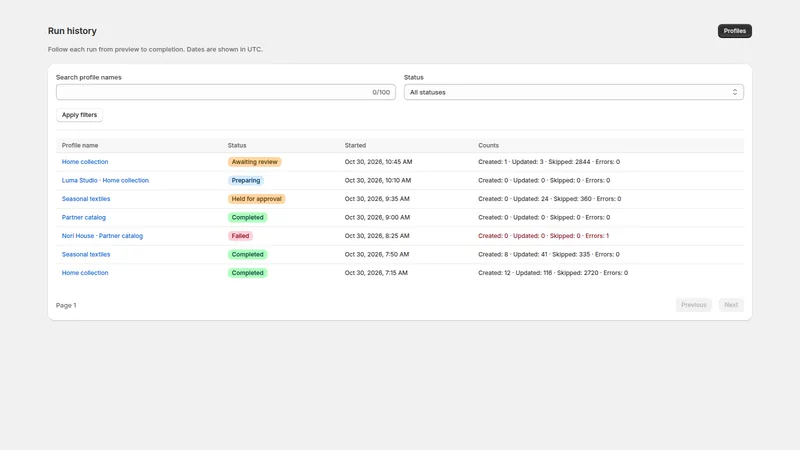Click the Next page button

coord(731,305)
